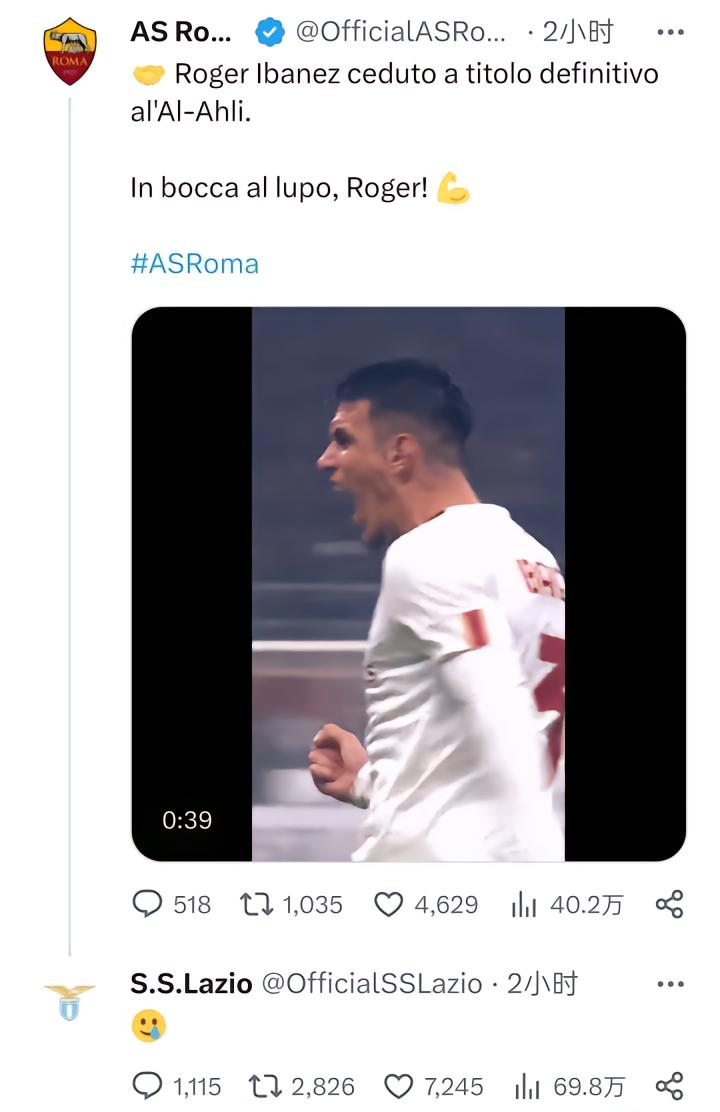
Task: Retweet the S.S. Lazio reply
Action: [264, 1086]
